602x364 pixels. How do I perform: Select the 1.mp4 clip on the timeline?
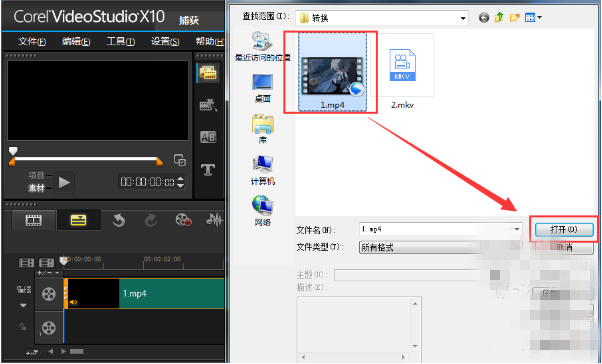tap(144, 294)
